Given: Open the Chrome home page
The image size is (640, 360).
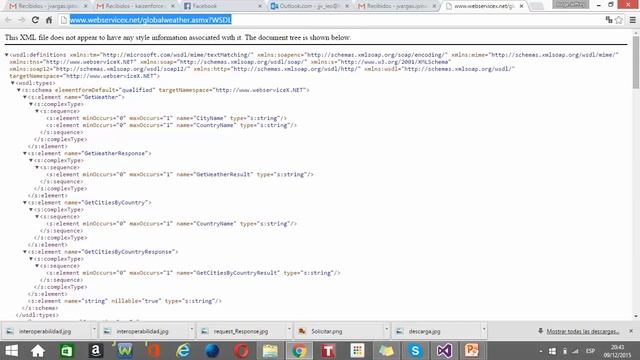Looking at the screenshot, I should coord(49,20).
